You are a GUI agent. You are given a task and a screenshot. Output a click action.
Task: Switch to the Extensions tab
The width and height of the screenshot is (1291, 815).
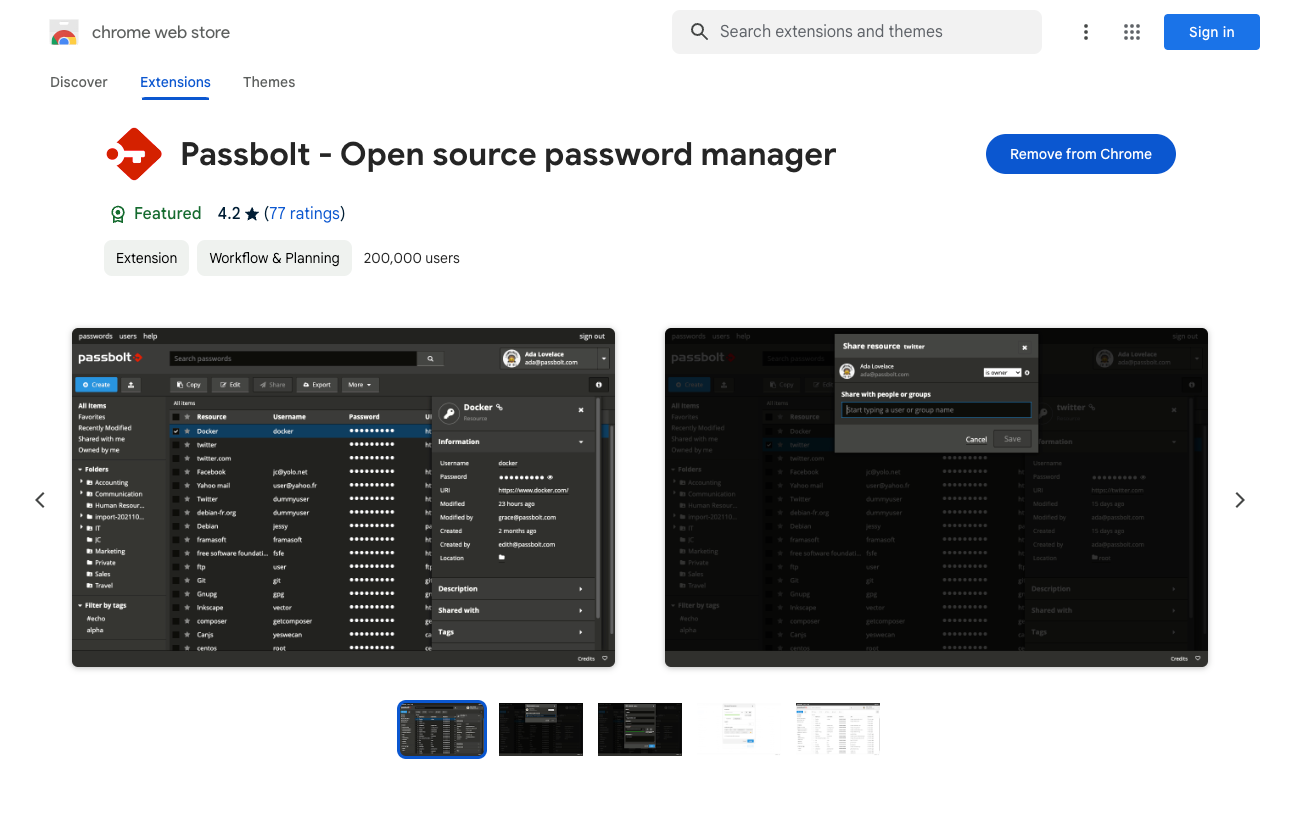point(175,82)
